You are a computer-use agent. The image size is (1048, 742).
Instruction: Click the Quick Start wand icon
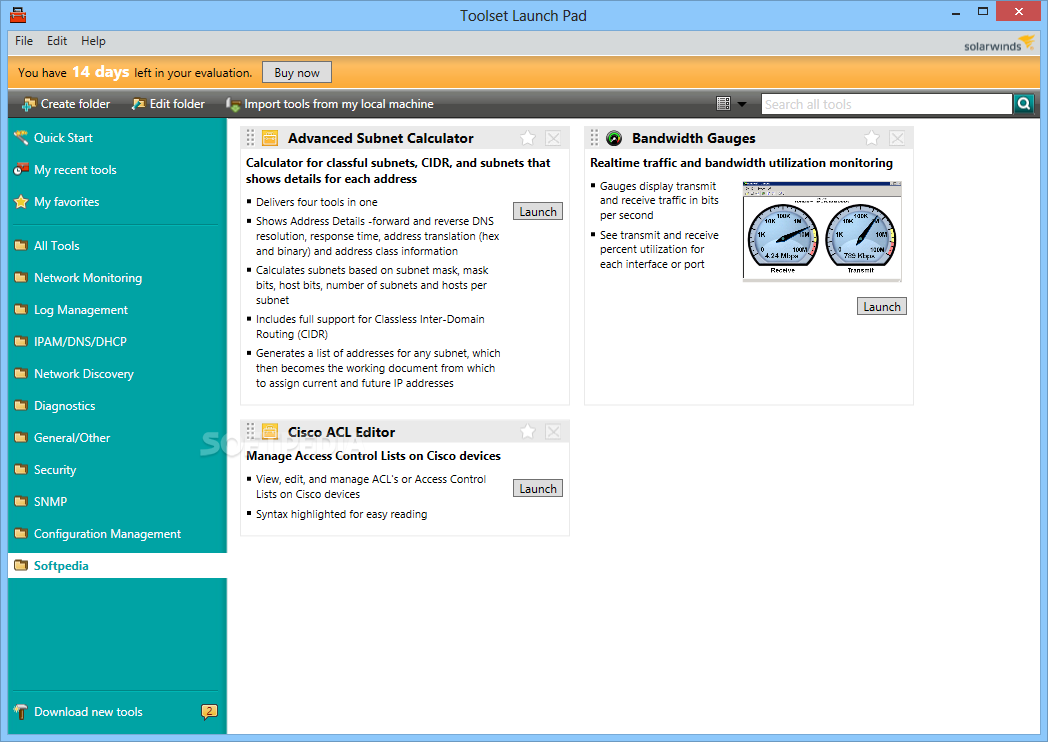(21, 138)
